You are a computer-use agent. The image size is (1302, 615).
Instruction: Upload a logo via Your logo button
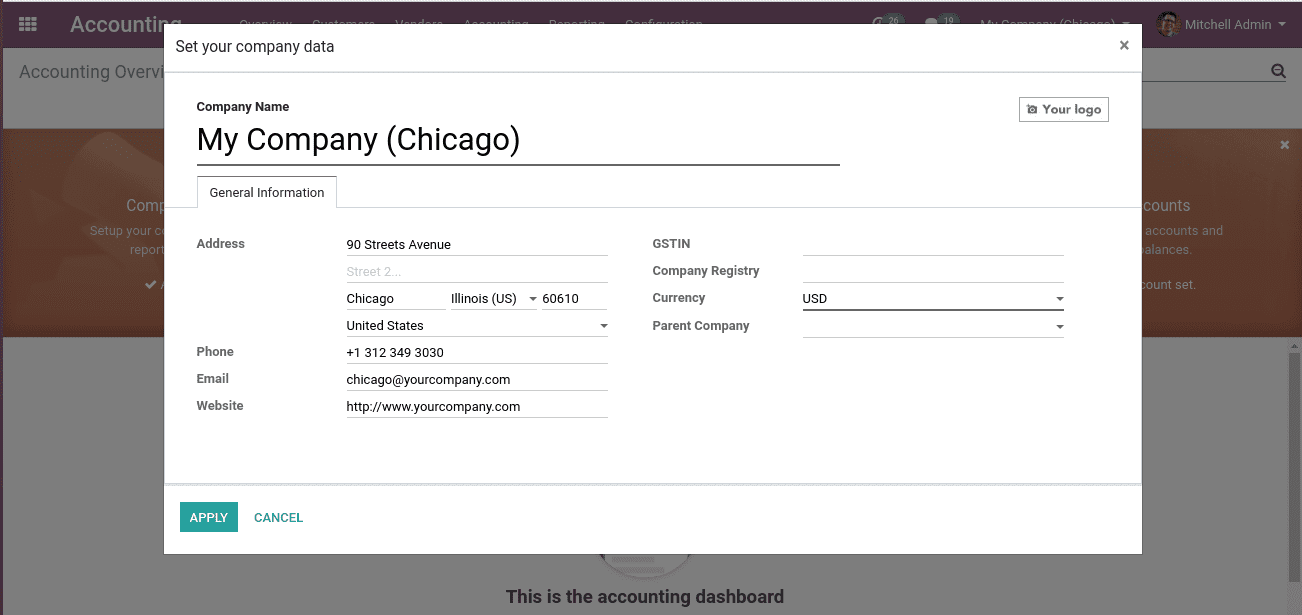1064,109
